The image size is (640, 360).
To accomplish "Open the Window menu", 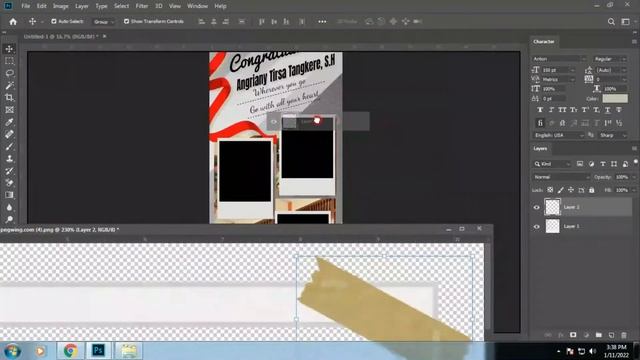I will click(198, 6).
